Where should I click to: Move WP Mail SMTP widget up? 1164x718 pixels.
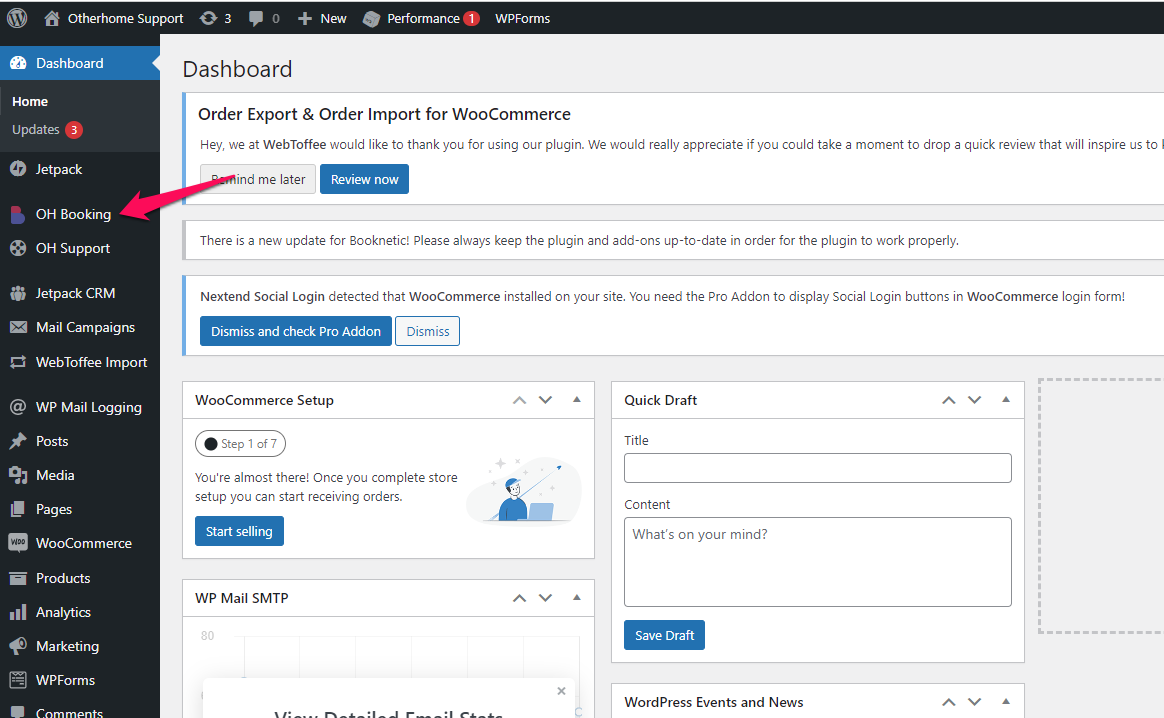520,598
